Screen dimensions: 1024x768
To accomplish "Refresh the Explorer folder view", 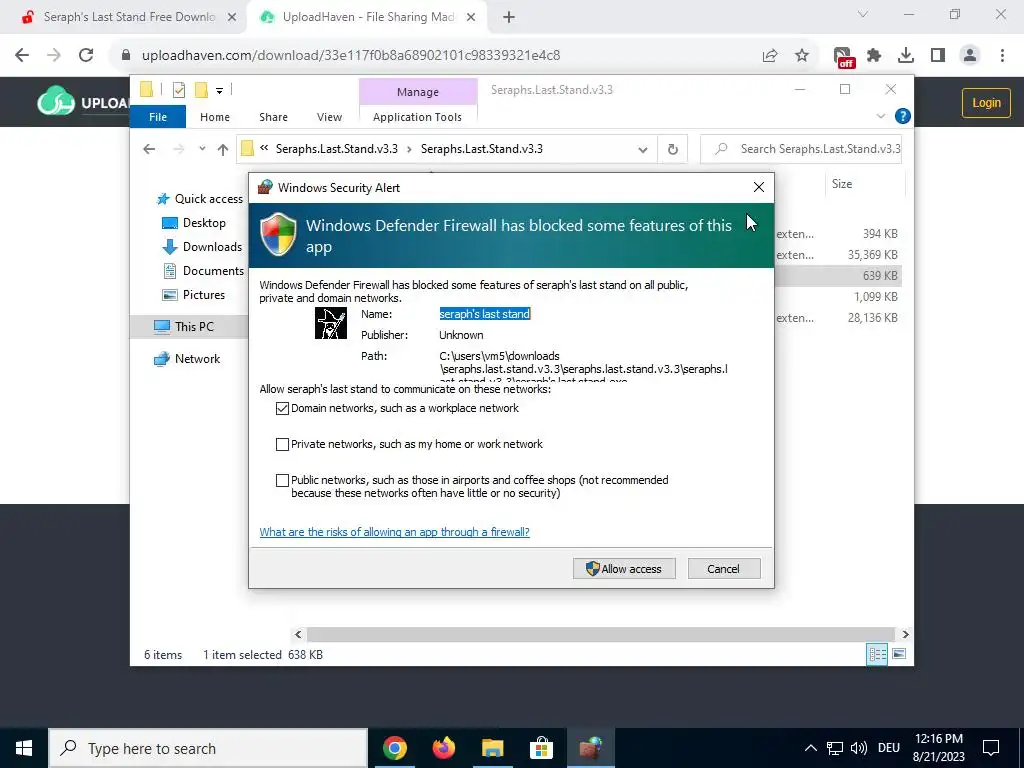I will [x=673, y=150].
